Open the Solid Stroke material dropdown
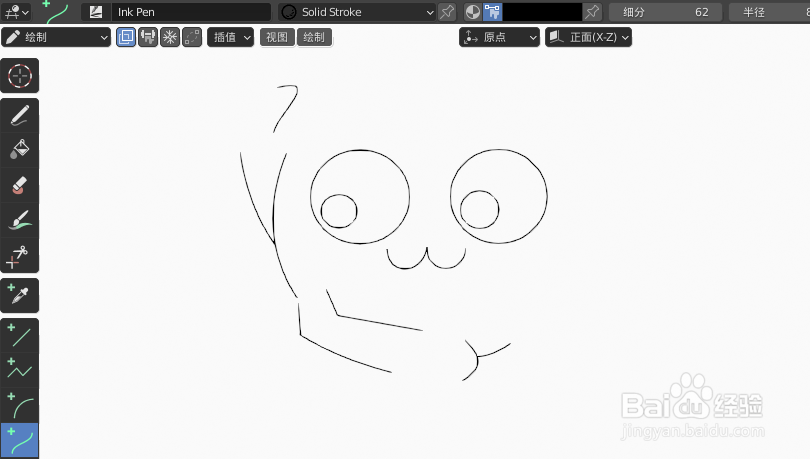 (356, 12)
